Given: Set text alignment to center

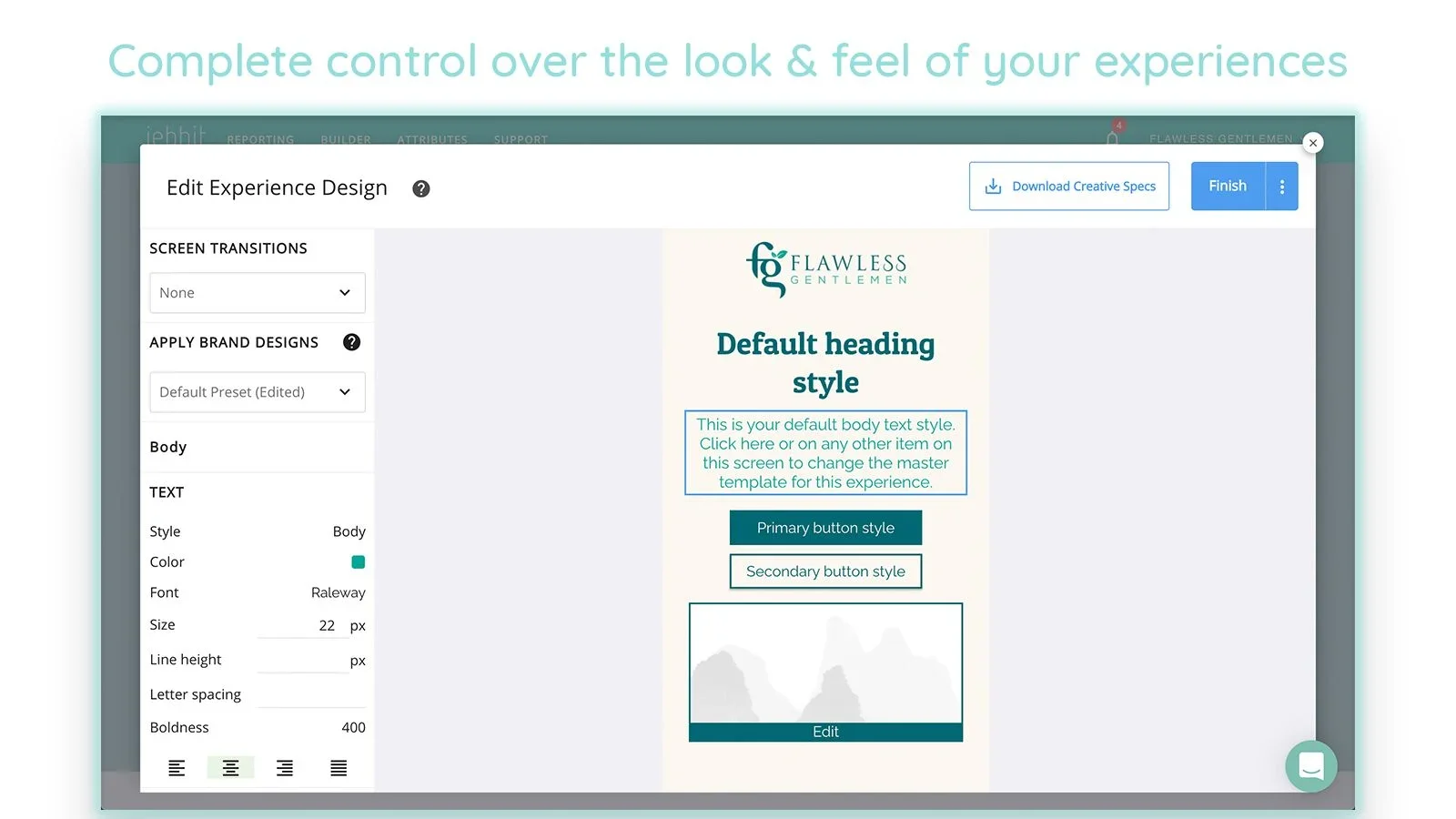Looking at the screenshot, I should pyautogui.click(x=230, y=768).
